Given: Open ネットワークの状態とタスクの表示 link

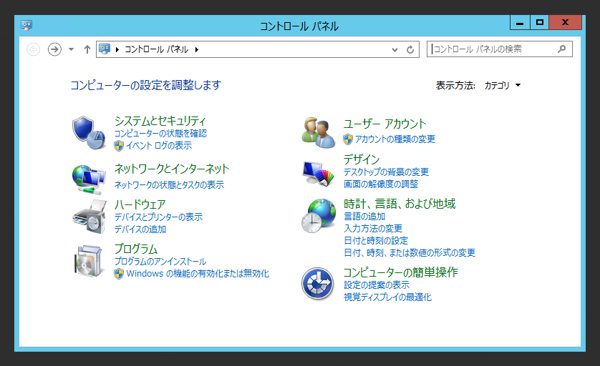Looking at the screenshot, I should (x=169, y=185).
